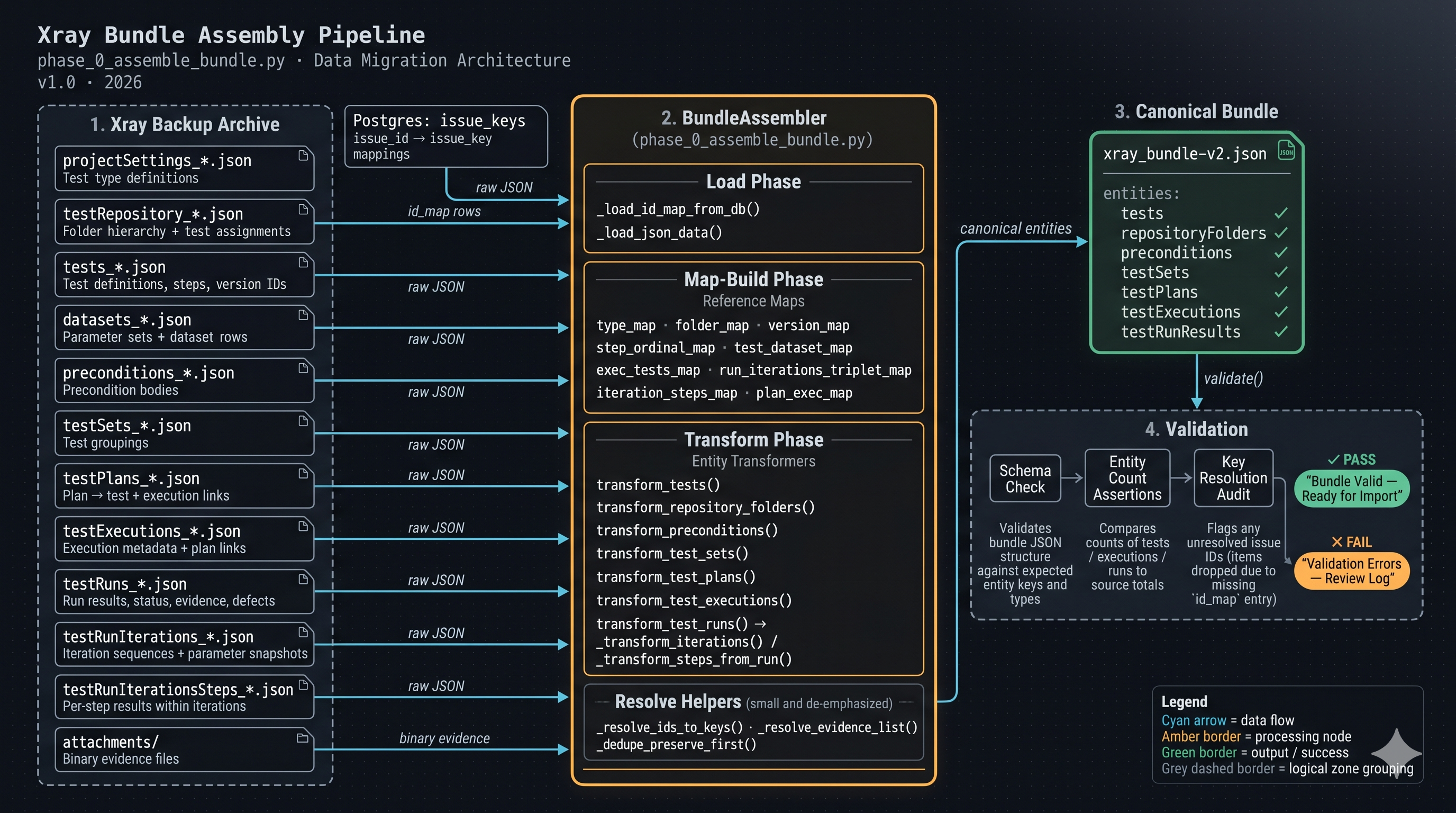
Task: Click the JSON file icon beside xray_bundle-v2.json
Action: (1286, 150)
